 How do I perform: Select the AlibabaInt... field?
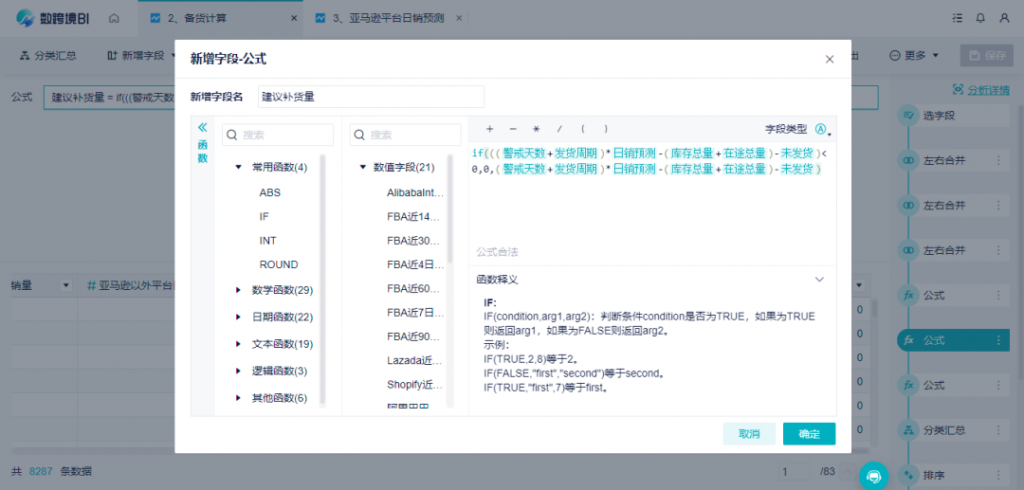click(415, 193)
